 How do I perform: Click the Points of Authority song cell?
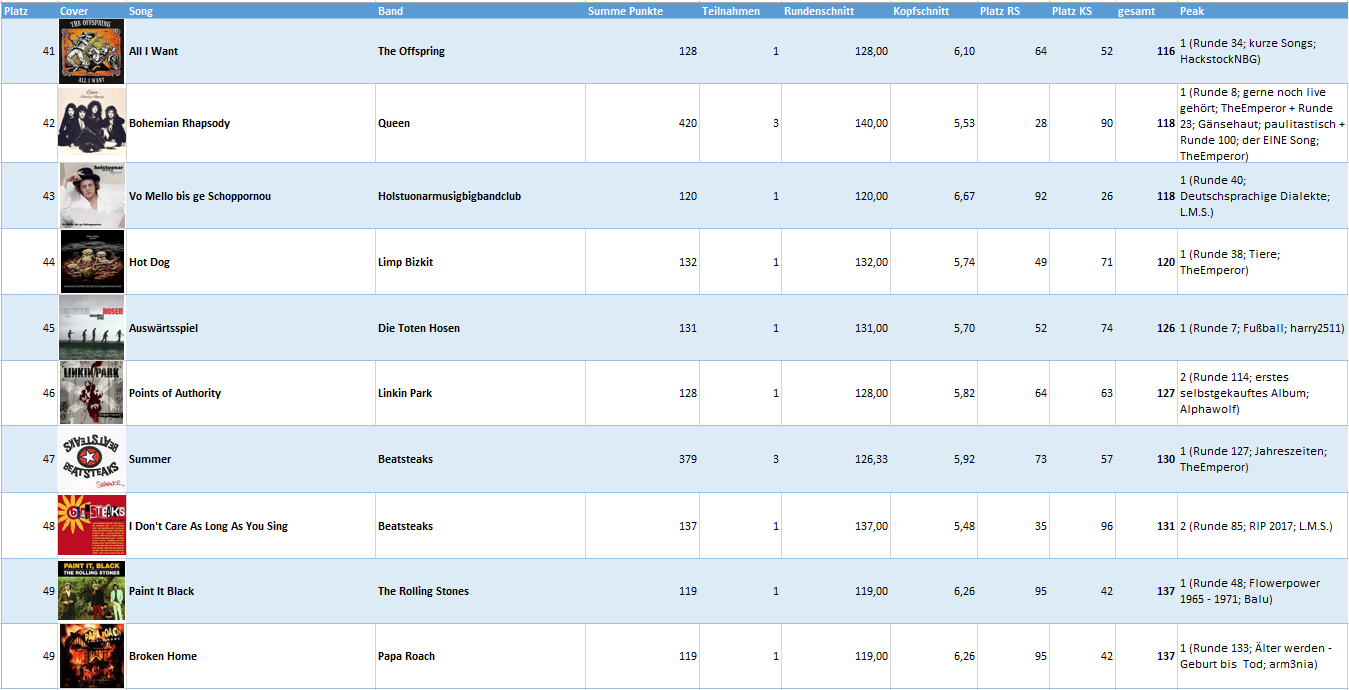(251, 393)
